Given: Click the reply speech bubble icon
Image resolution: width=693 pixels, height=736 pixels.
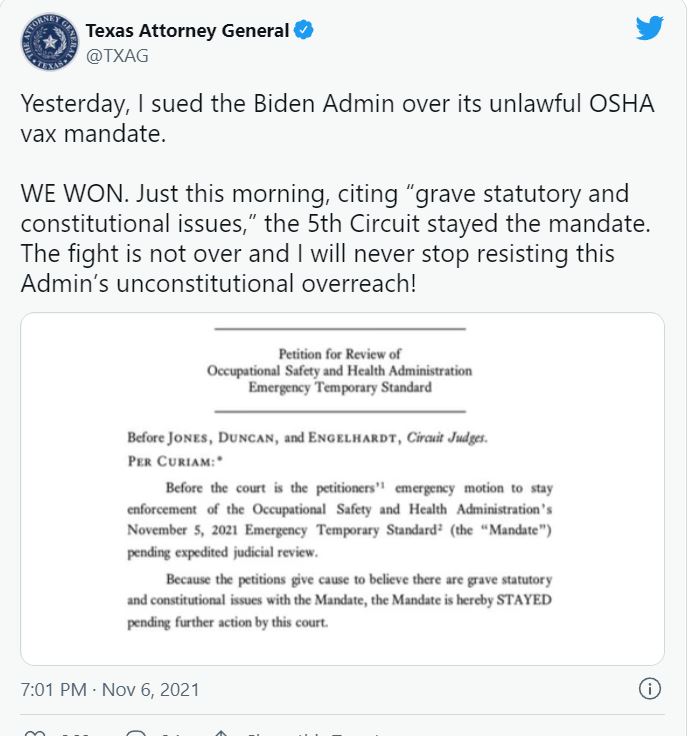Looking at the screenshot, I should pyautogui.click(x=136, y=733).
